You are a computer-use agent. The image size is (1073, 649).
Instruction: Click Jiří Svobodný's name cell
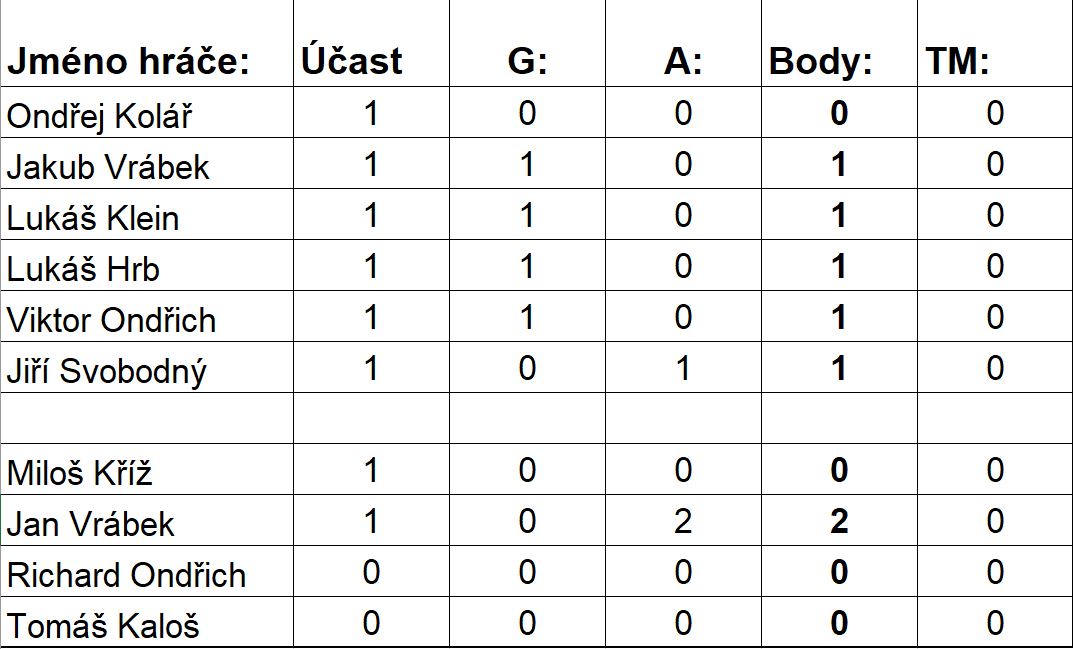tap(107, 371)
